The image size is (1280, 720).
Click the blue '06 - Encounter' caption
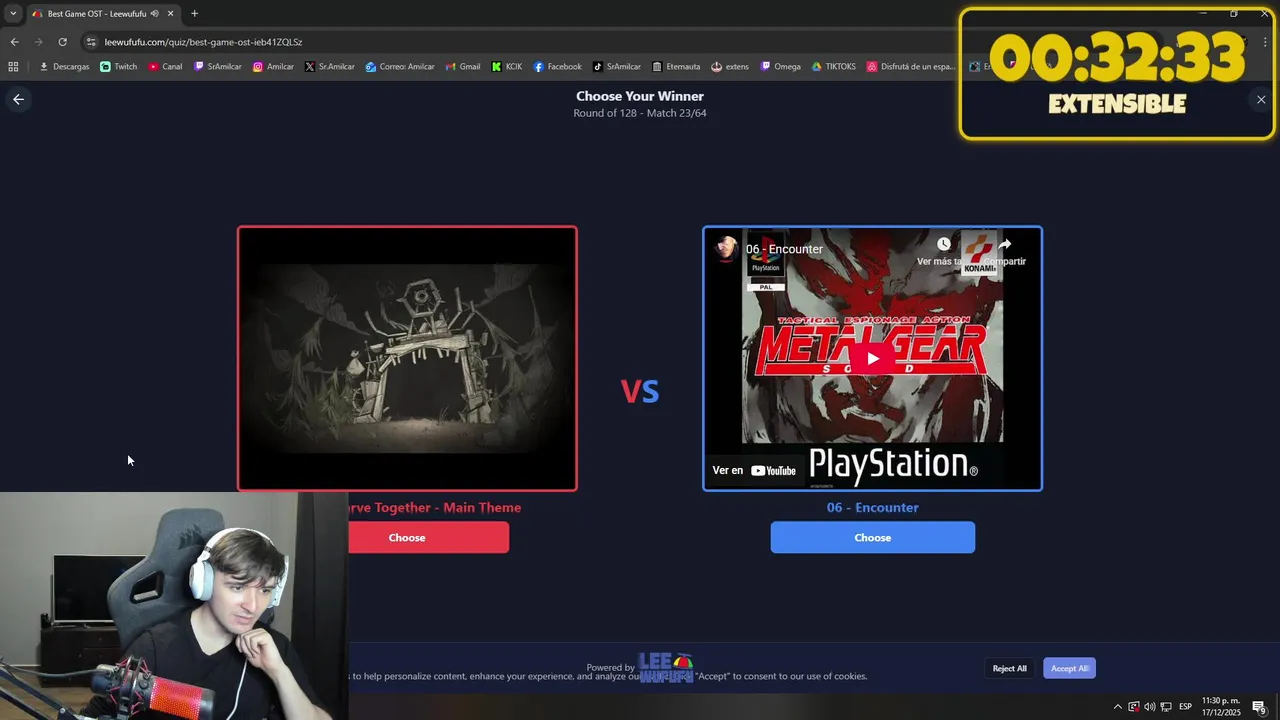[x=872, y=507]
